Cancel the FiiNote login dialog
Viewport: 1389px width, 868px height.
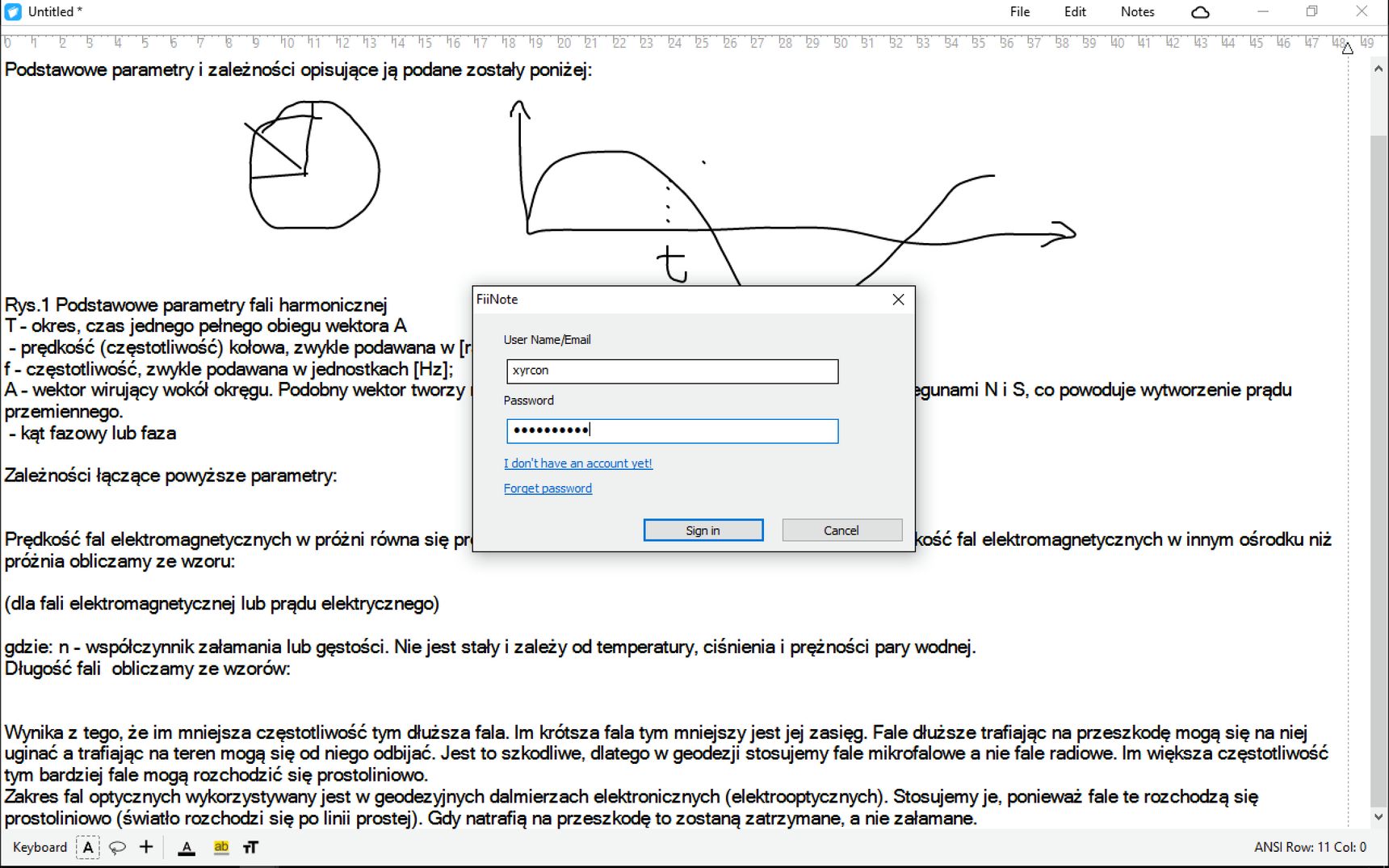842,530
